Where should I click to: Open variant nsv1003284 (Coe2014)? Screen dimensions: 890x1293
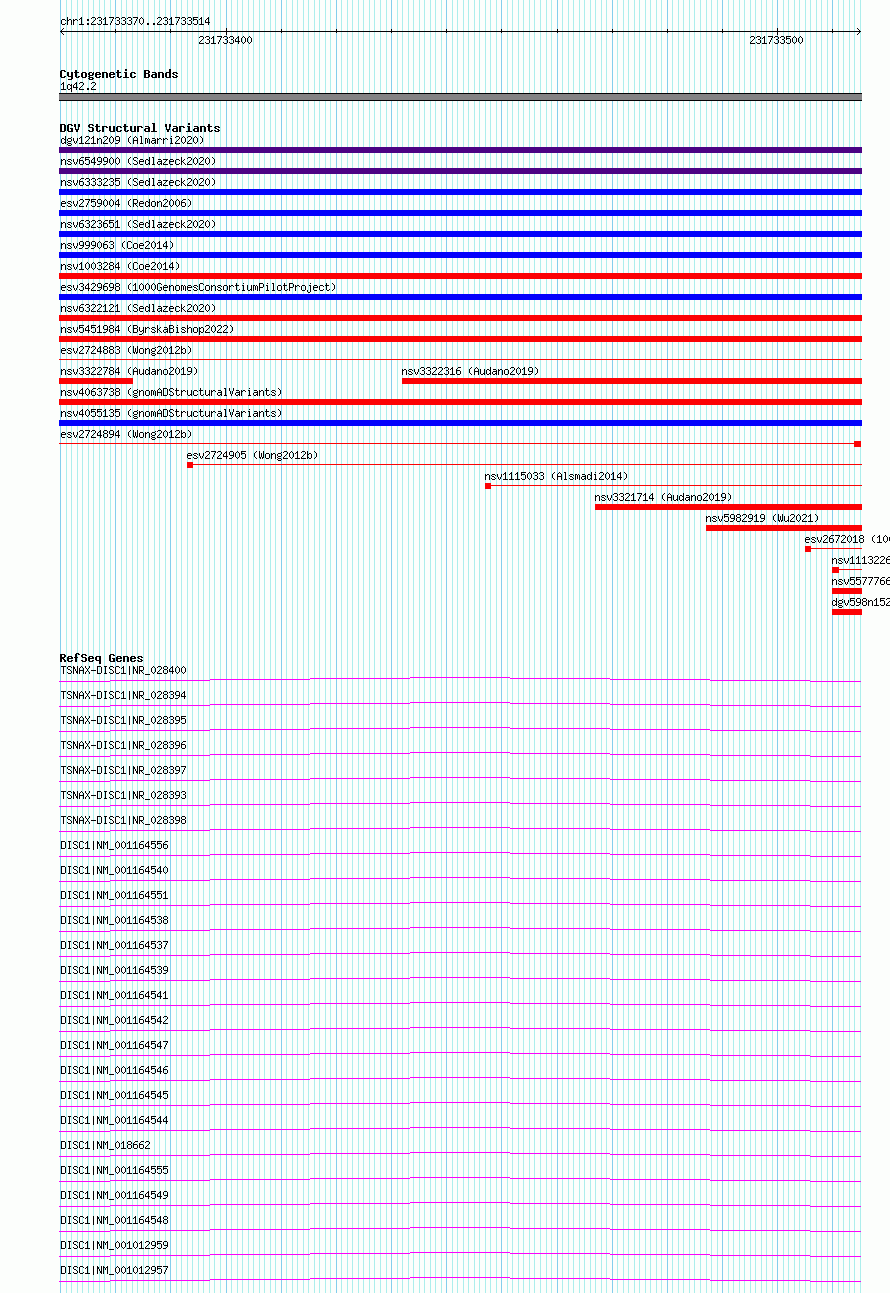[120, 266]
